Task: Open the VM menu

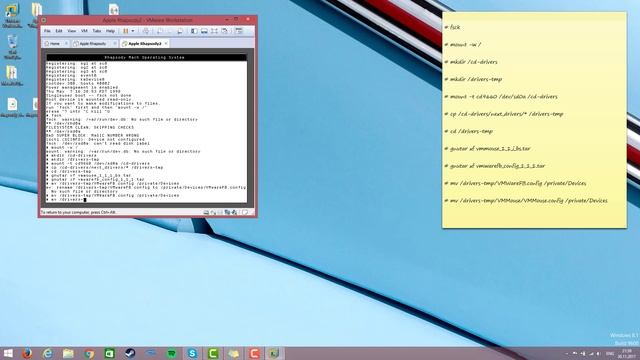Action: pos(84,31)
